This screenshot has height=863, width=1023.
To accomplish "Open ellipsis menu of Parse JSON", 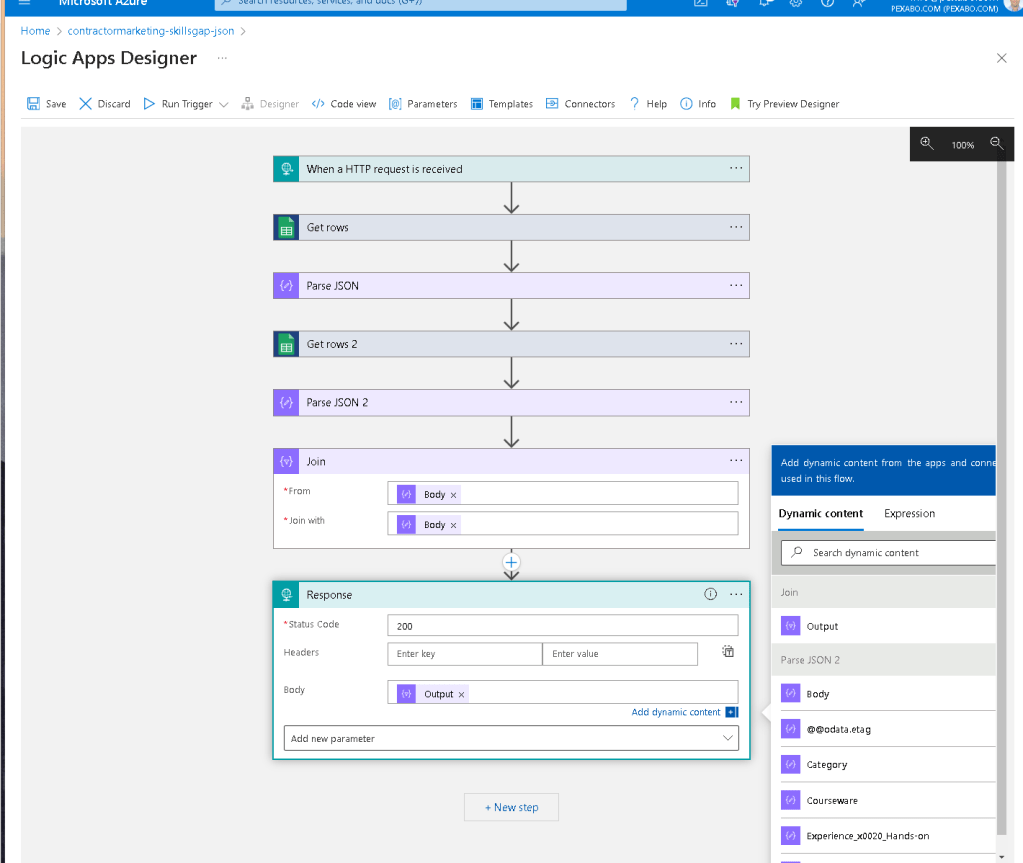I will pos(736,285).
